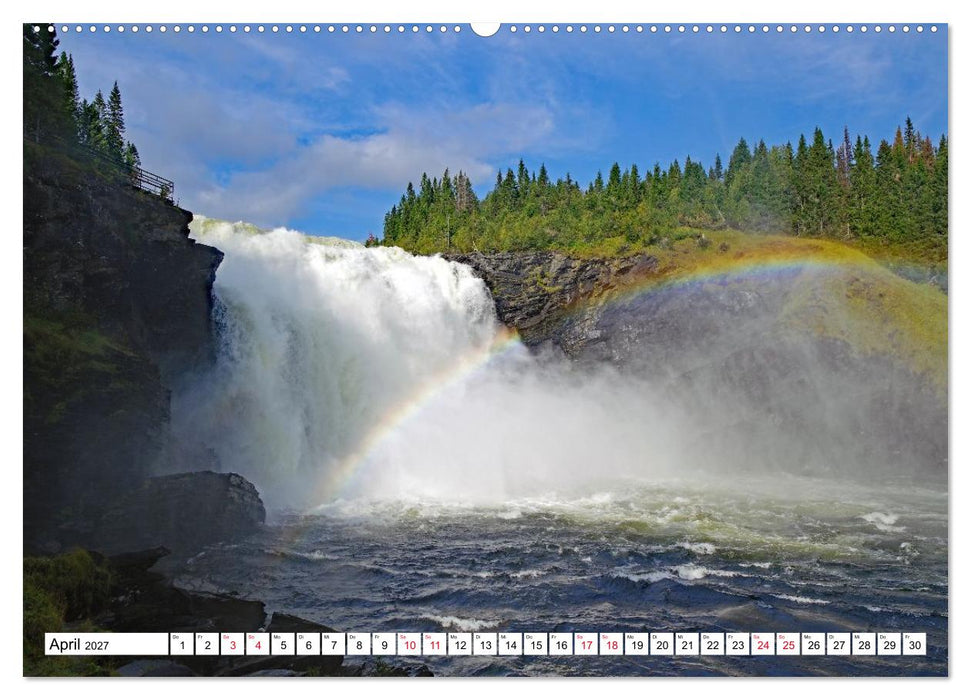Choose day 13 on the calendar

[485, 644]
